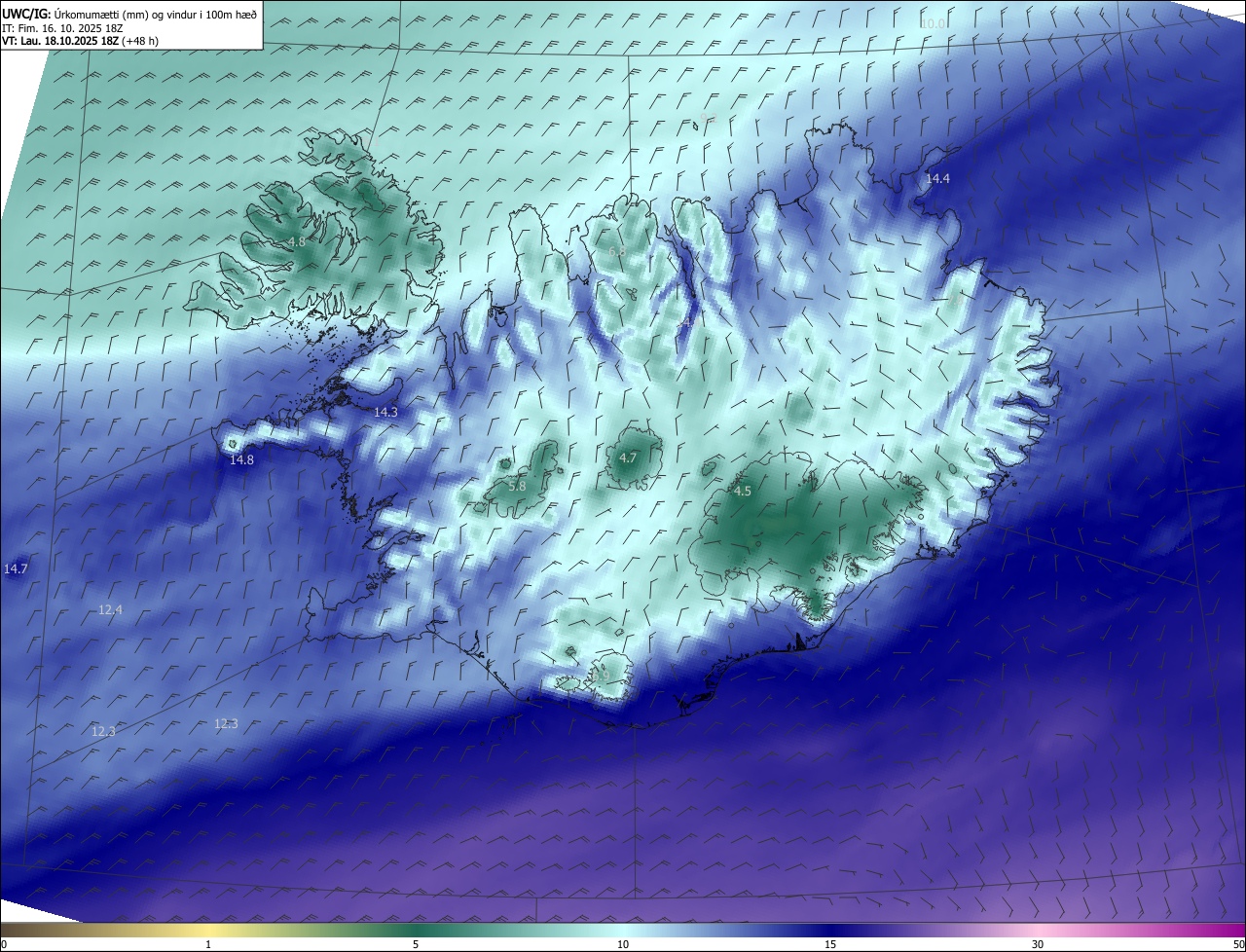Click the 14.7 value at the far west edge
The width and height of the screenshot is (1246, 952).
pos(16,568)
